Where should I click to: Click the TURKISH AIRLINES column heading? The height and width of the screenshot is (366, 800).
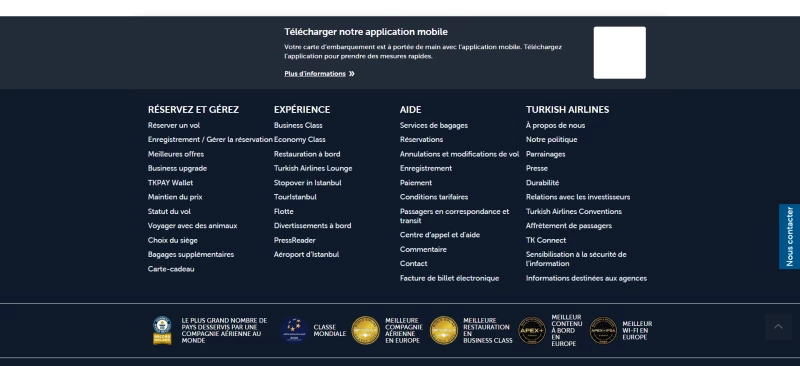[567, 109]
